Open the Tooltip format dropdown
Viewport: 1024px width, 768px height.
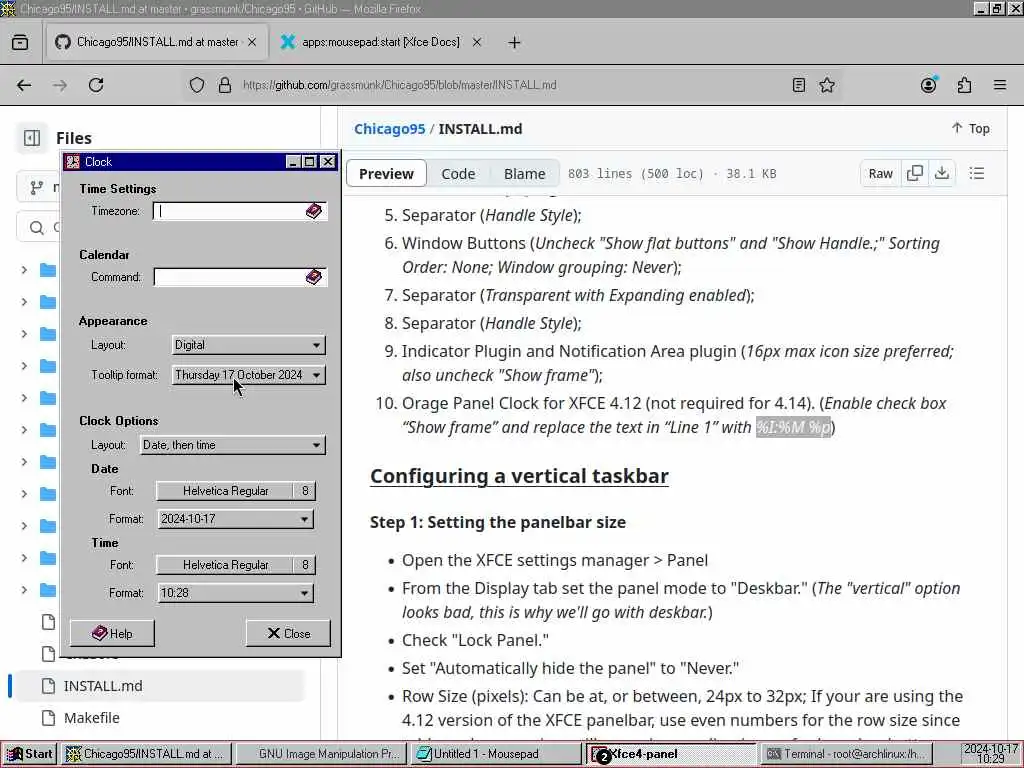[248, 375]
